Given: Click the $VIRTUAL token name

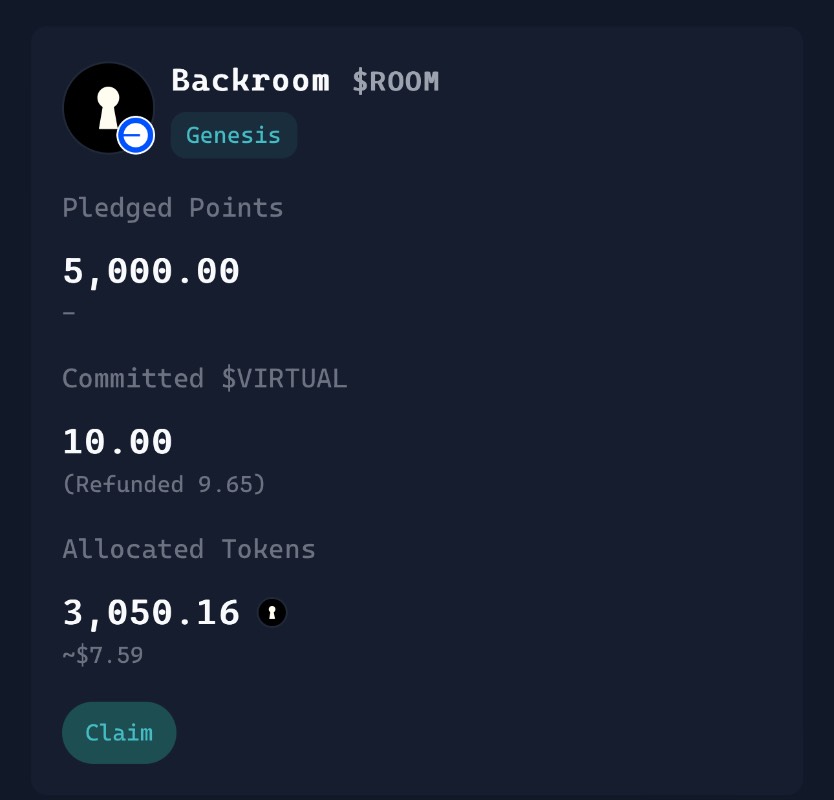Looking at the screenshot, I should coord(283,379).
